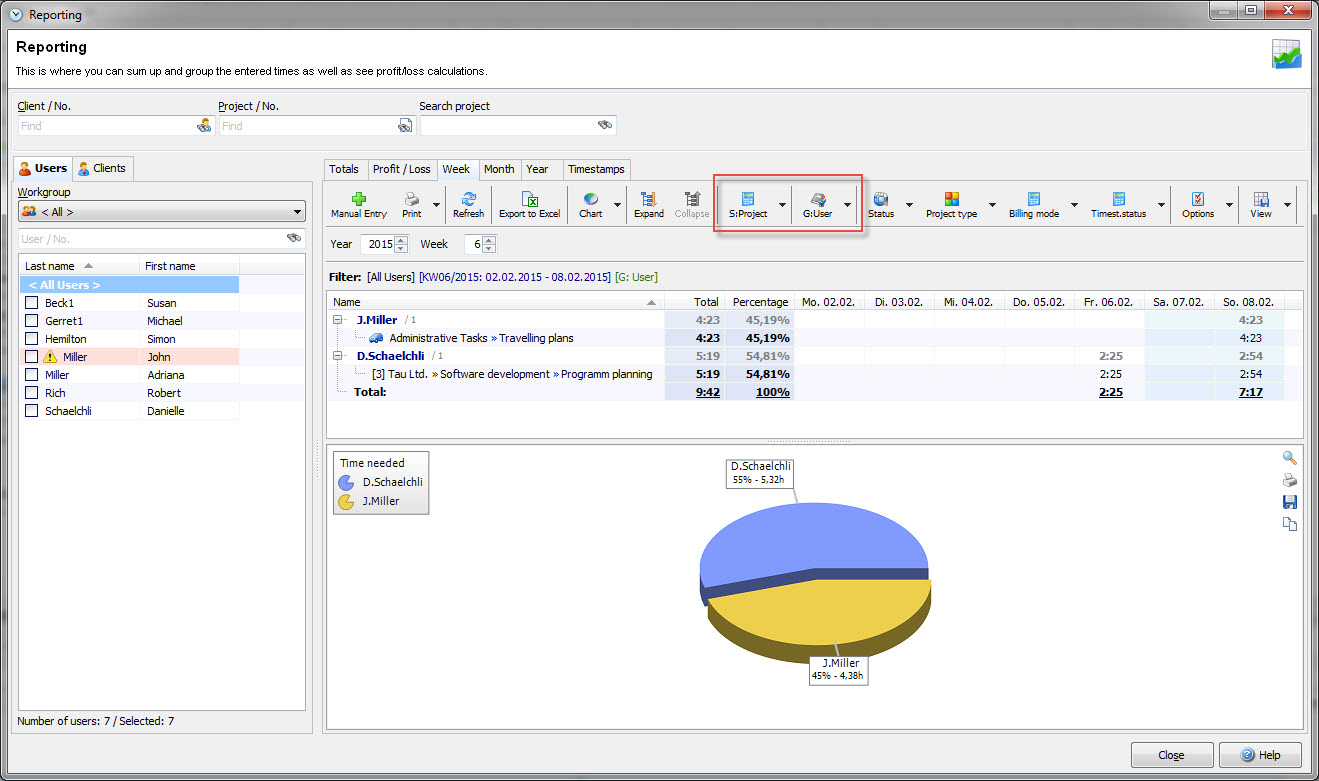1319x781 pixels.
Task: Select the Schaelchli user checkbox
Action: [x=32, y=411]
